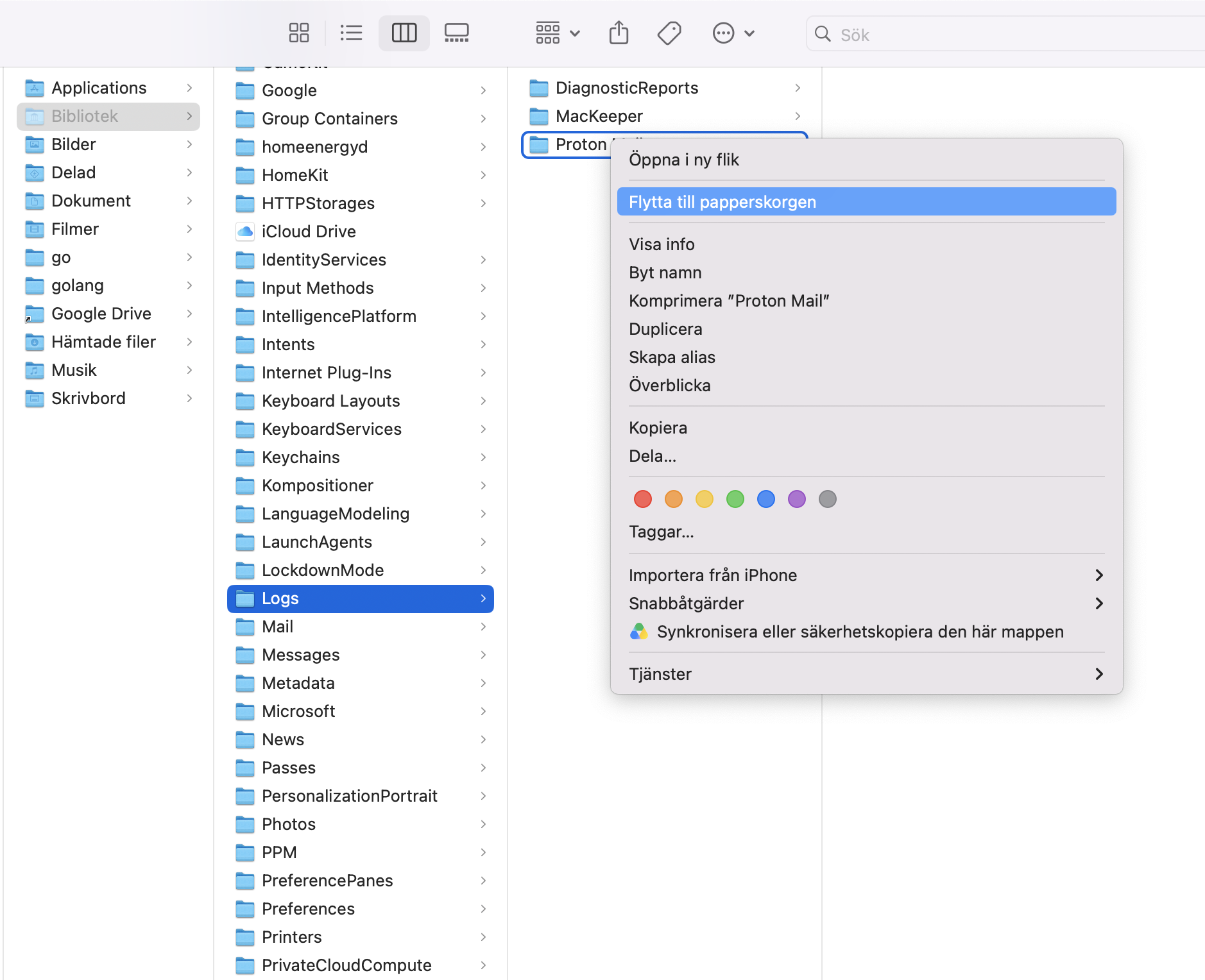Select the Skrivbord folder icon

(35, 398)
